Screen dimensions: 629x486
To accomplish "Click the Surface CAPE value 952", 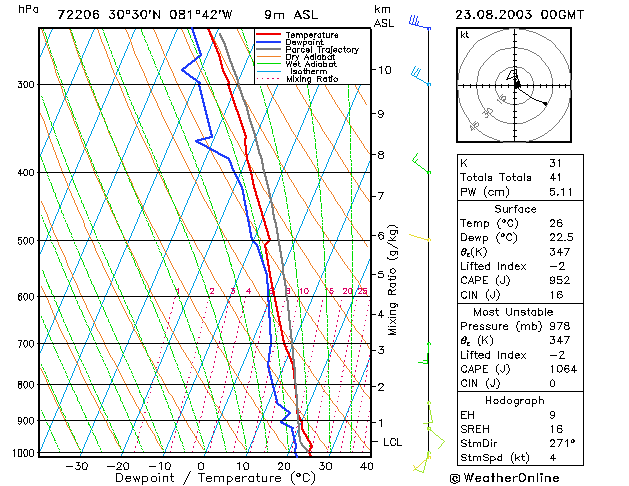I will click(560, 280).
